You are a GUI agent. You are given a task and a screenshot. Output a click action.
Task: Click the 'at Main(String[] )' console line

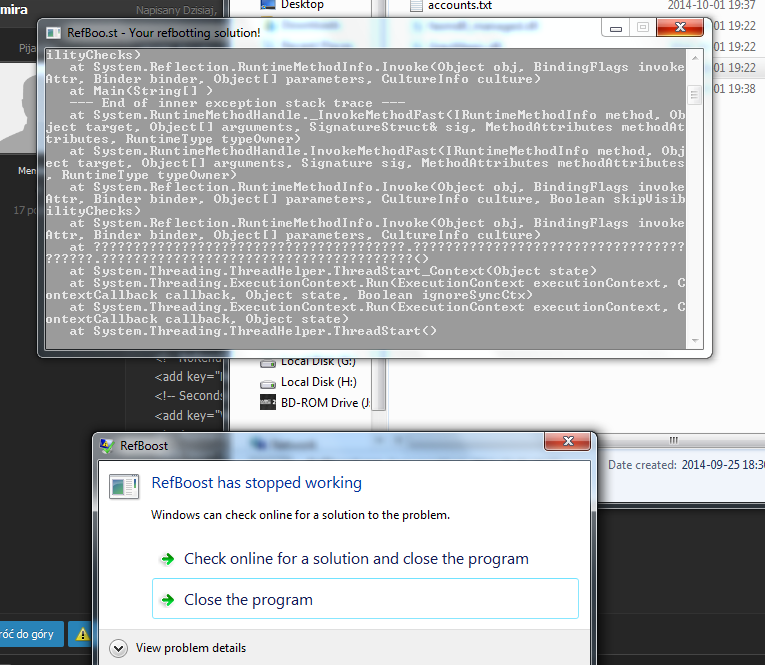(x=141, y=91)
